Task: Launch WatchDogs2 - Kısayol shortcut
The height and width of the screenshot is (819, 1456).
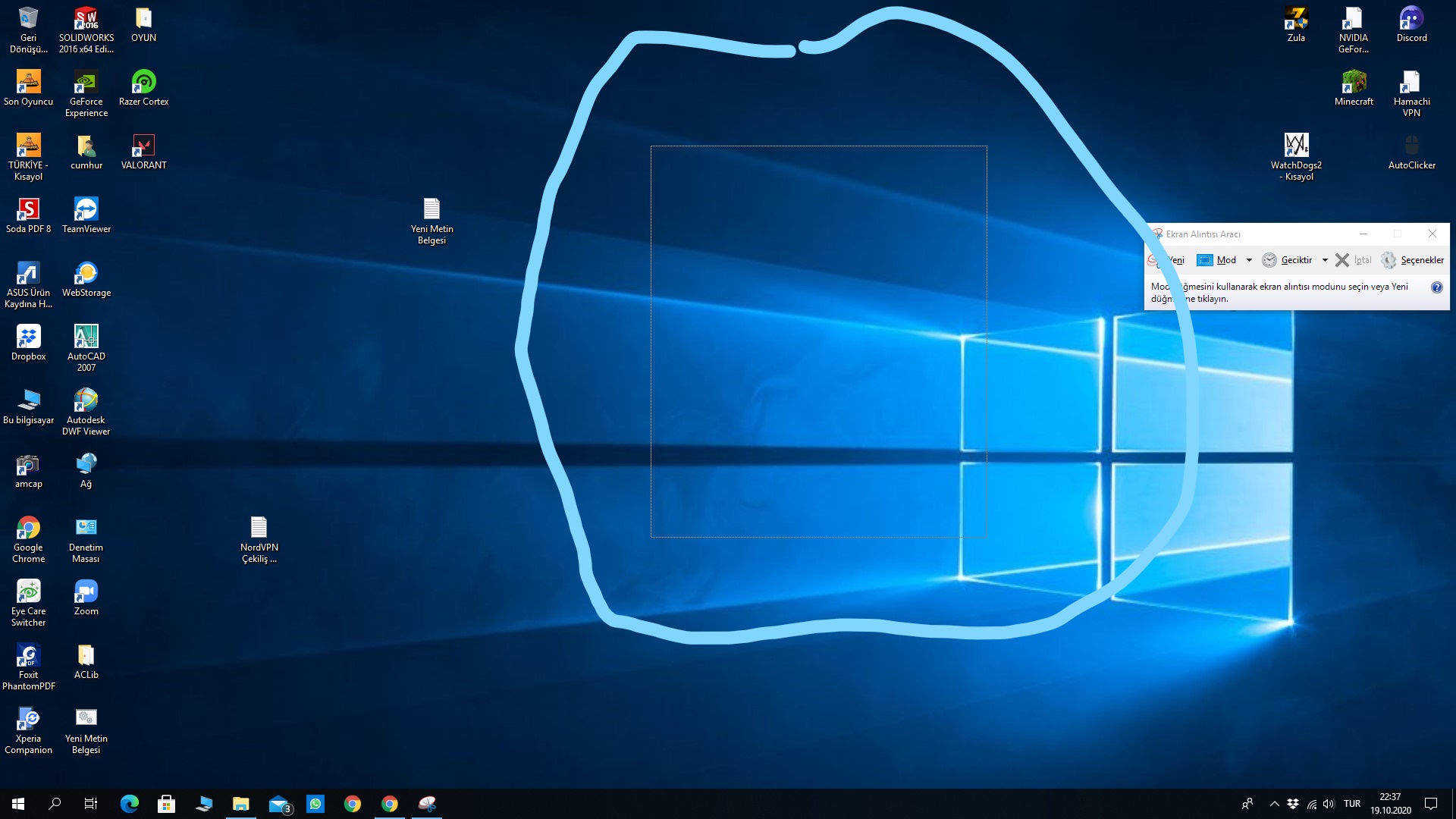Action: (1296, 157)
